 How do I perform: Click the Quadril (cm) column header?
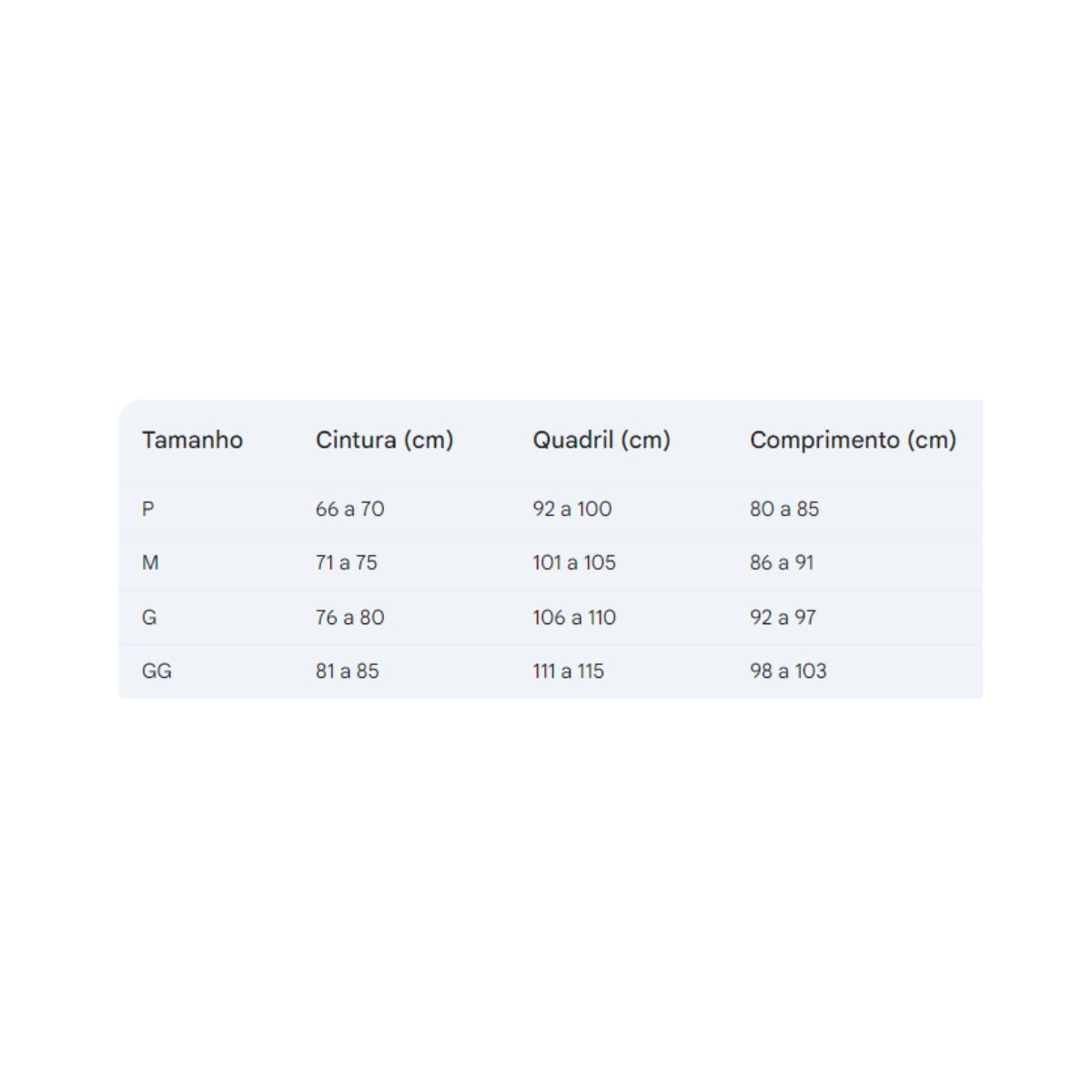(601, 440)
